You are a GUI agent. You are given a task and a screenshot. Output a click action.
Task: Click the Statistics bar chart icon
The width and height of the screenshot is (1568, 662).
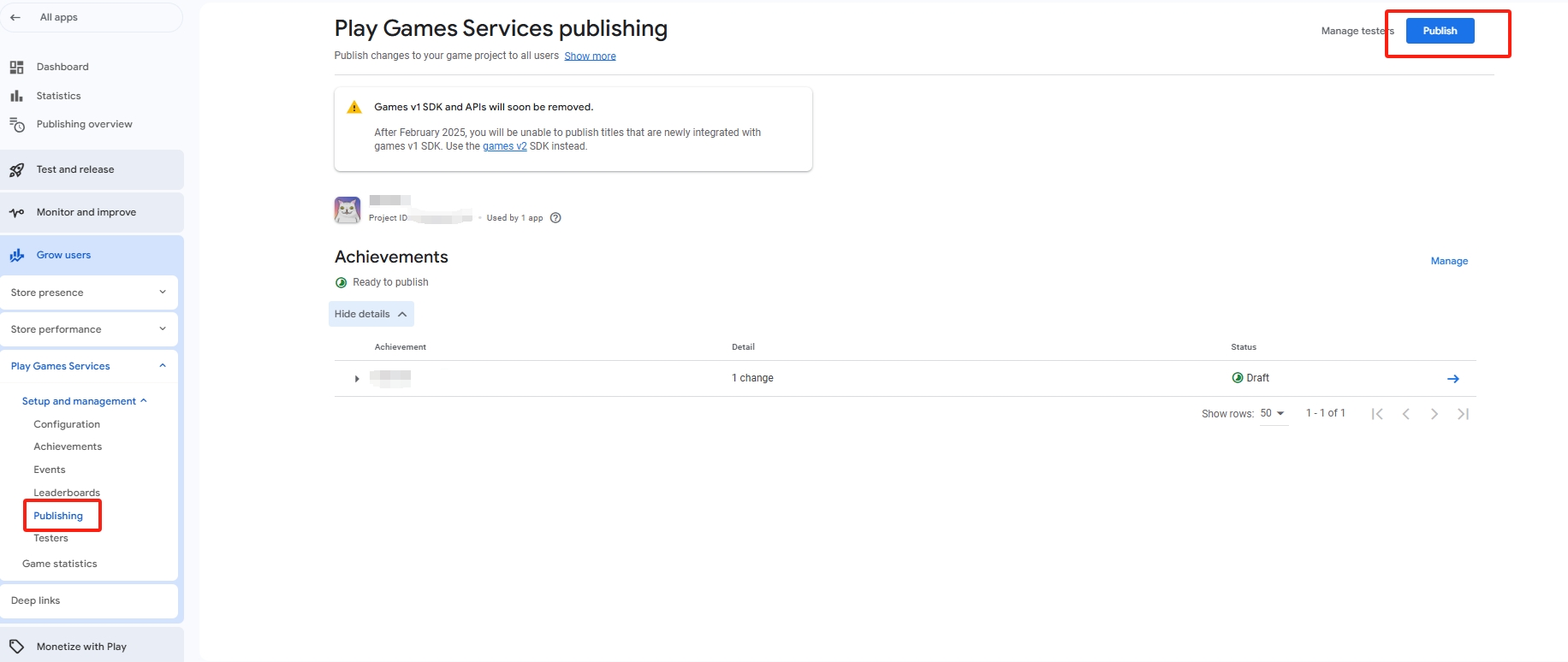(16, 96)
